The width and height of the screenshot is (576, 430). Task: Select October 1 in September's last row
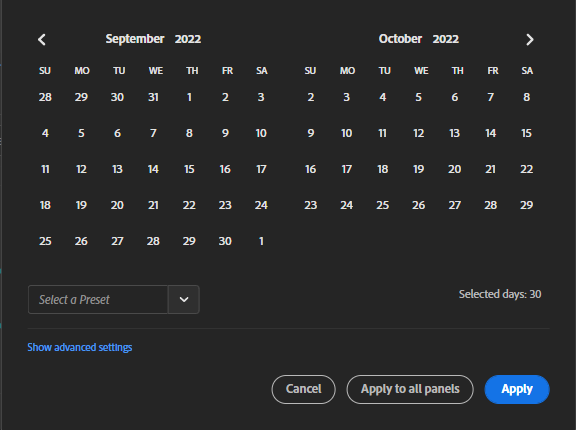261,241
